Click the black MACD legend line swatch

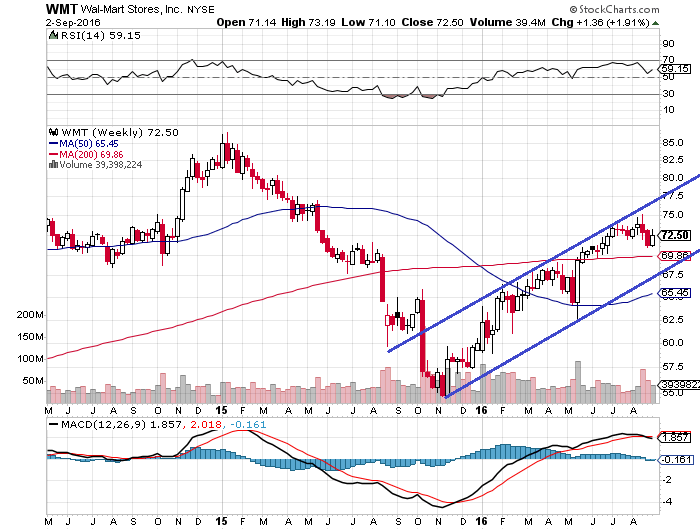click(x=54, y=424)
